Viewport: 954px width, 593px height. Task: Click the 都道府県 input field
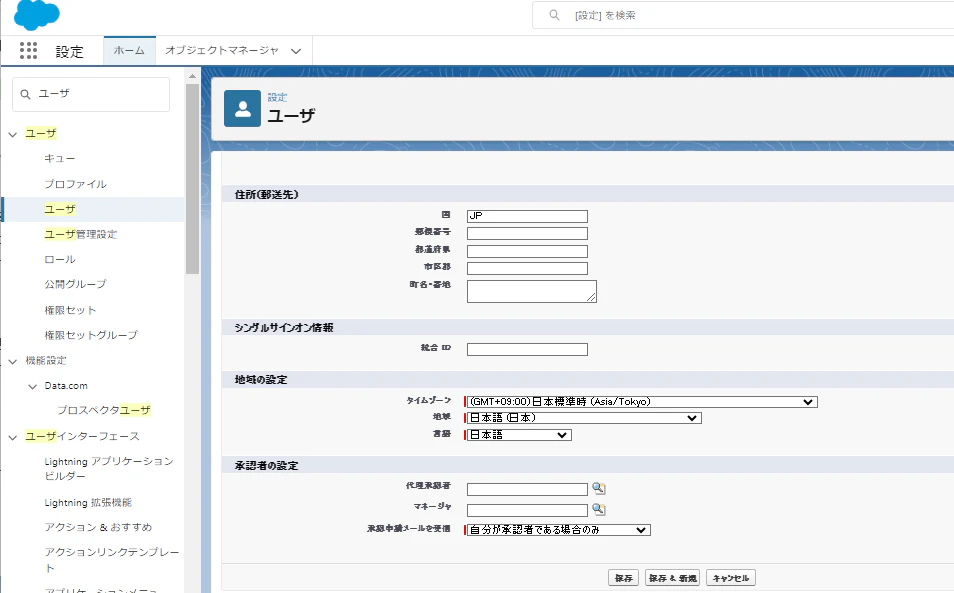coord(527,251)
